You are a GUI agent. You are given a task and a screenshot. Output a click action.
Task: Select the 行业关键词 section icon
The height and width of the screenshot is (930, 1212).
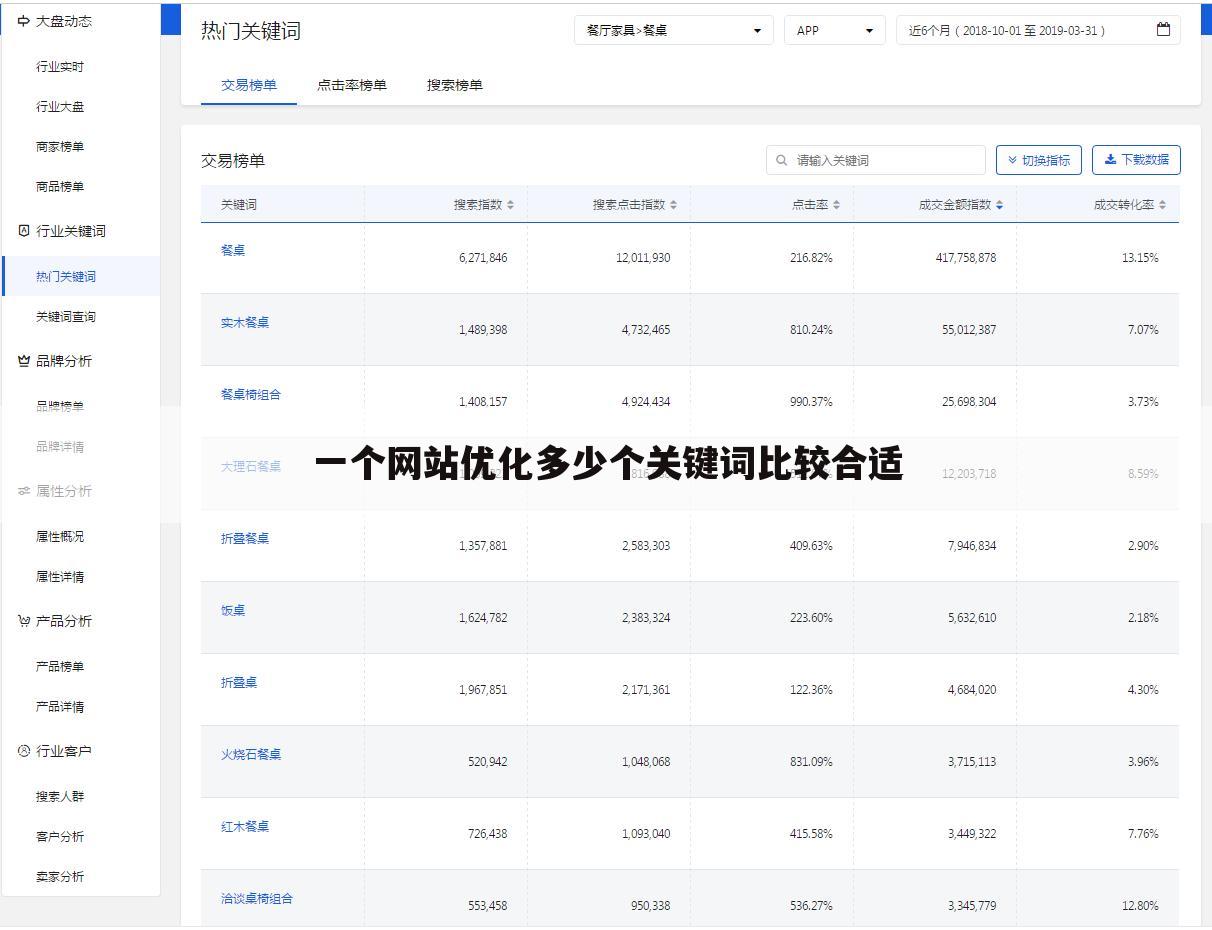pos(23,231)
